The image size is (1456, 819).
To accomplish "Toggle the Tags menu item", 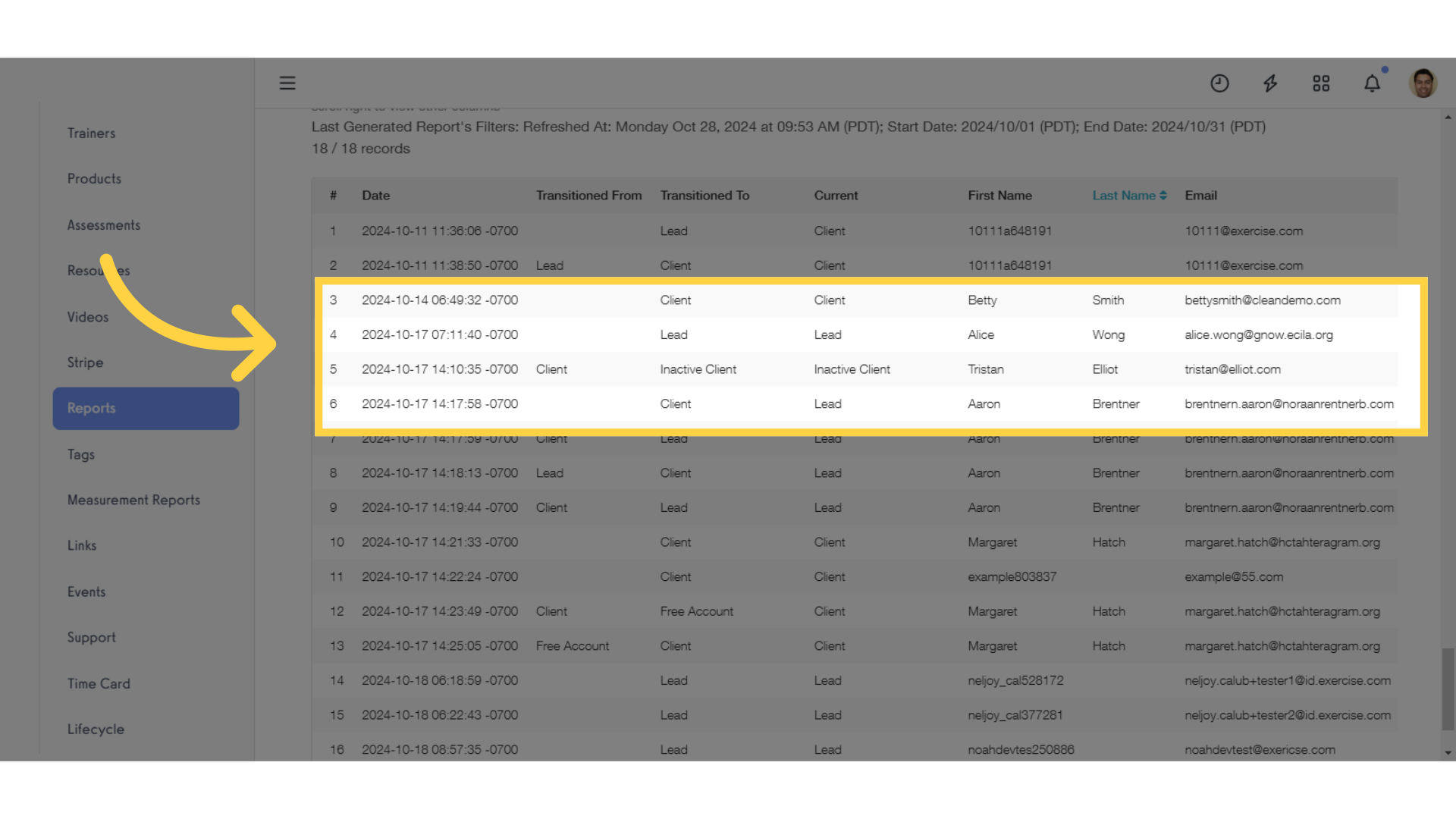I will [x=80, y=454].
